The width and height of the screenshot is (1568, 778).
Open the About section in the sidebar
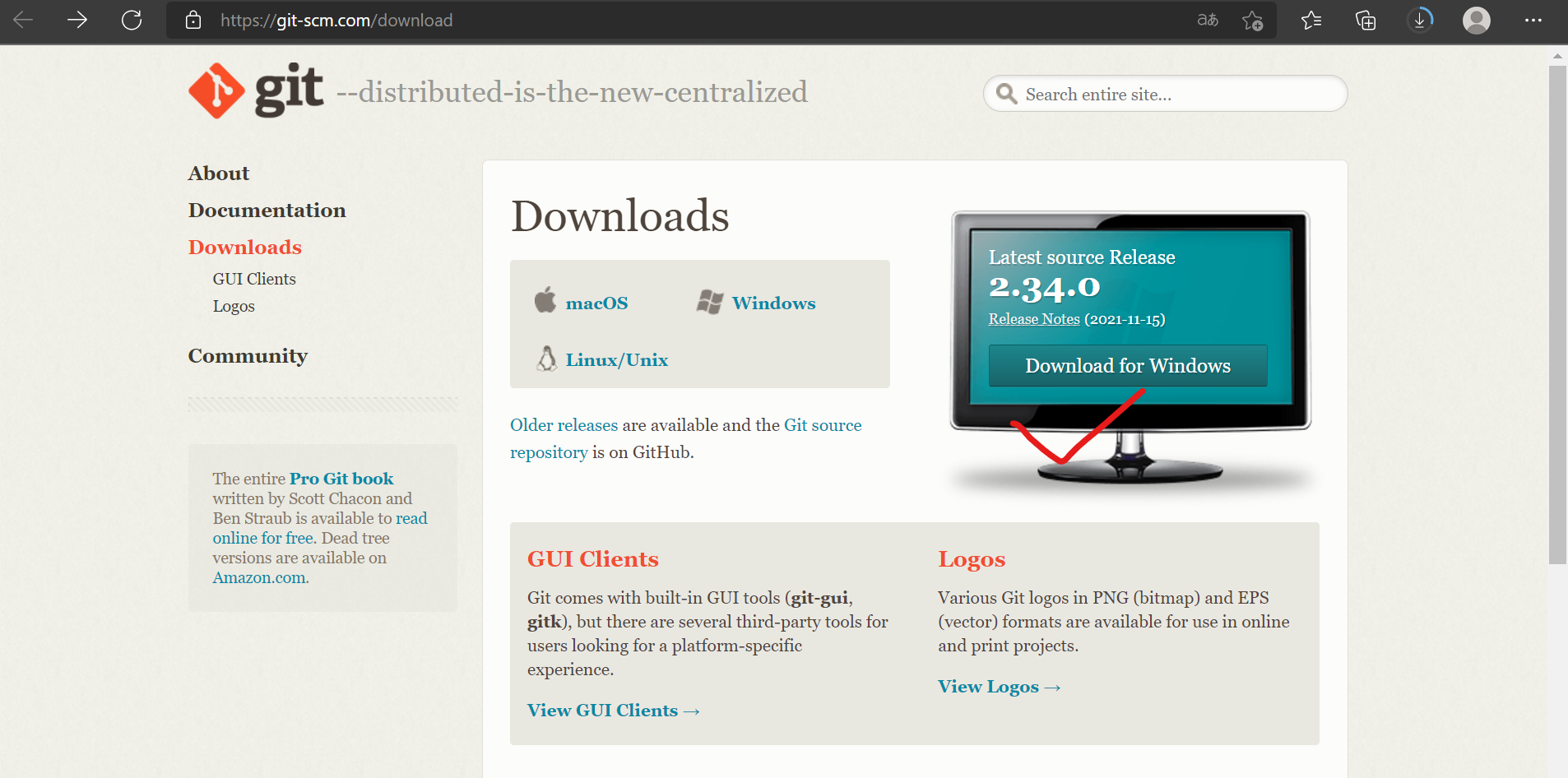pyautogui.click(x=219, y=174)
